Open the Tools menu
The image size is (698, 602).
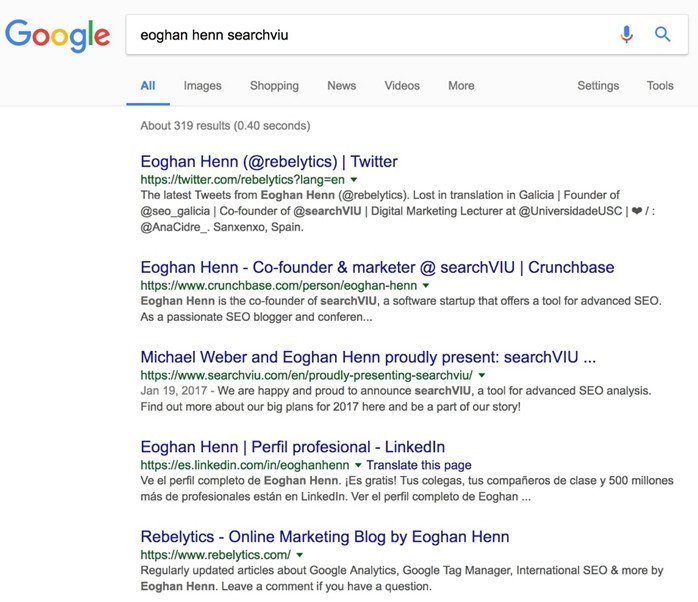click(x=660, y=85)
